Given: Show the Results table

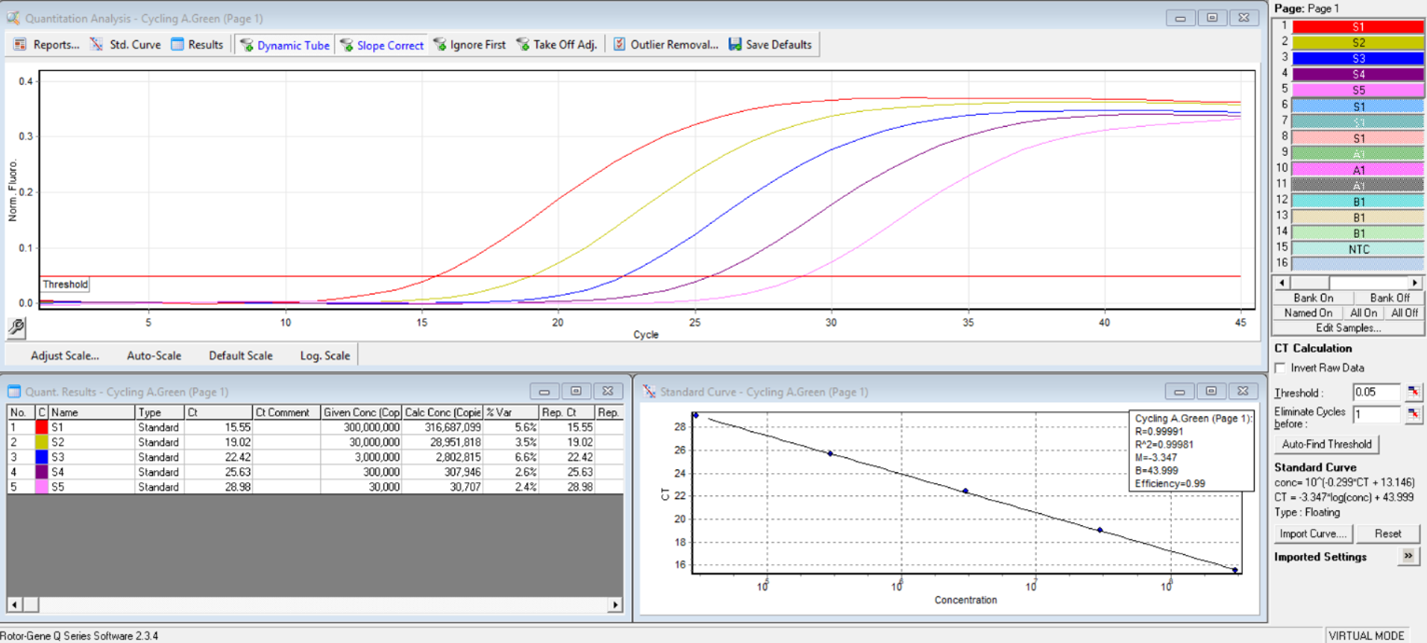Looking at the screenshot, I should pos(196,45).
